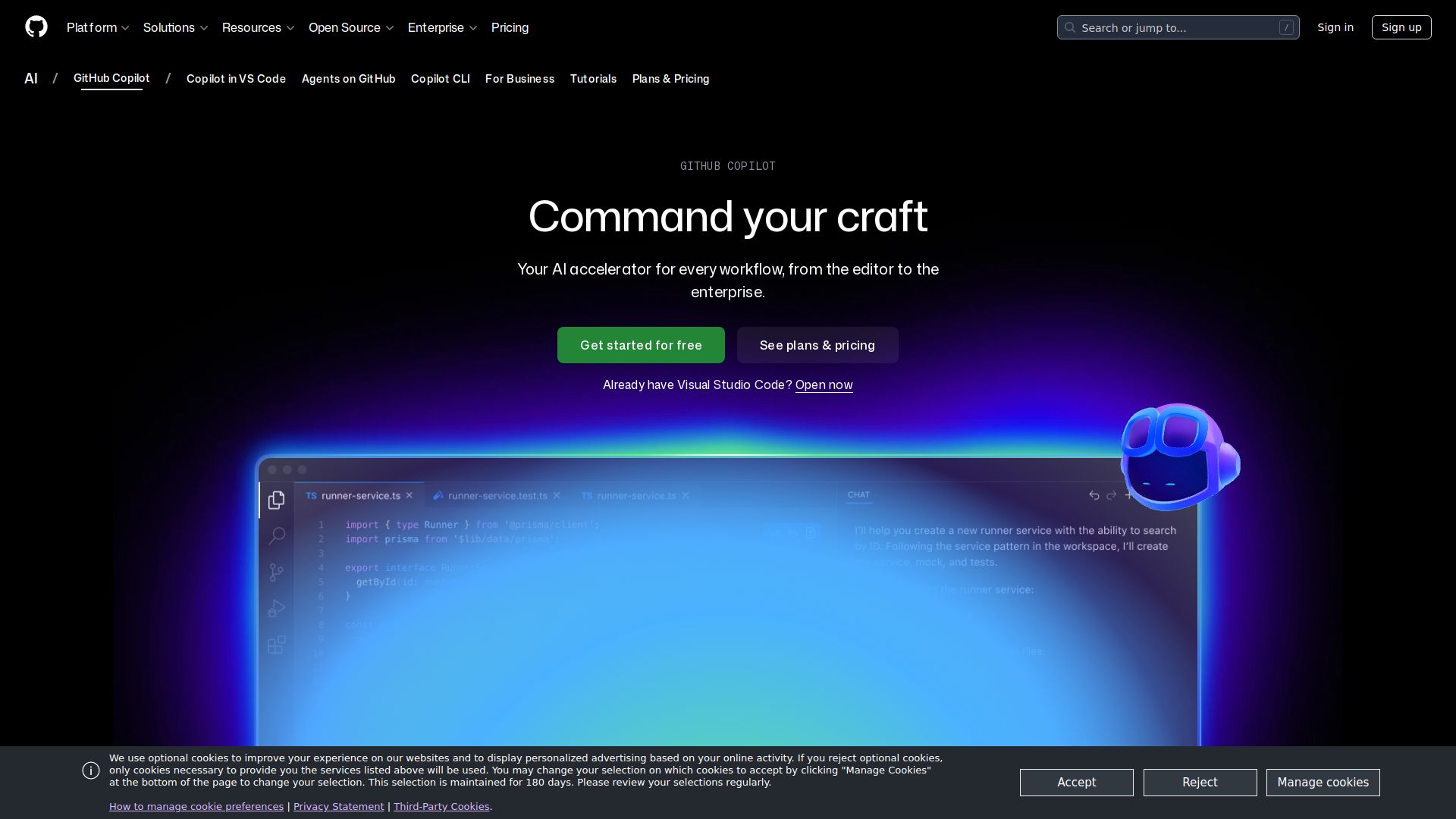
Task: Open the Source Control view icon
Action: click(x=276, y=572)
